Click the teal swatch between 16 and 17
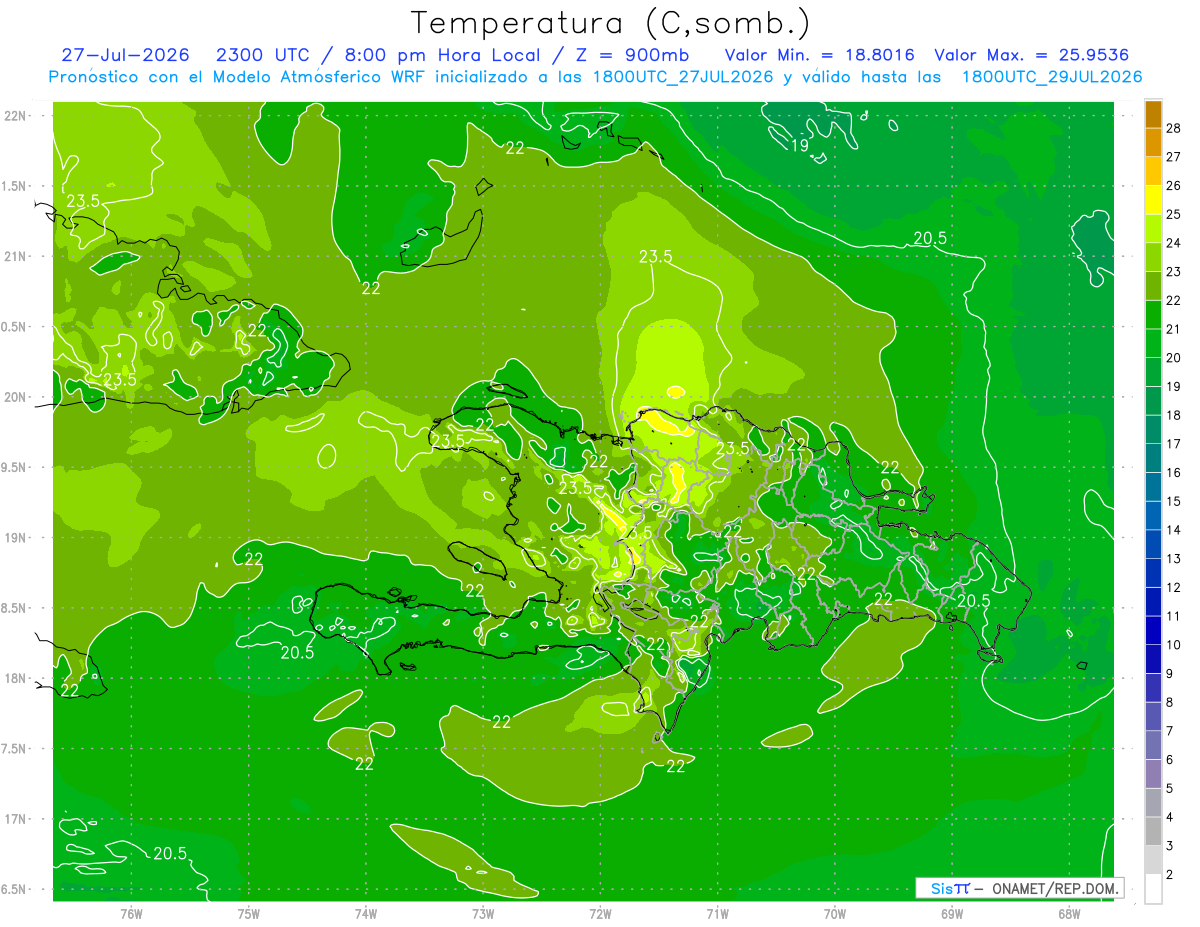 click(1153, 458)
